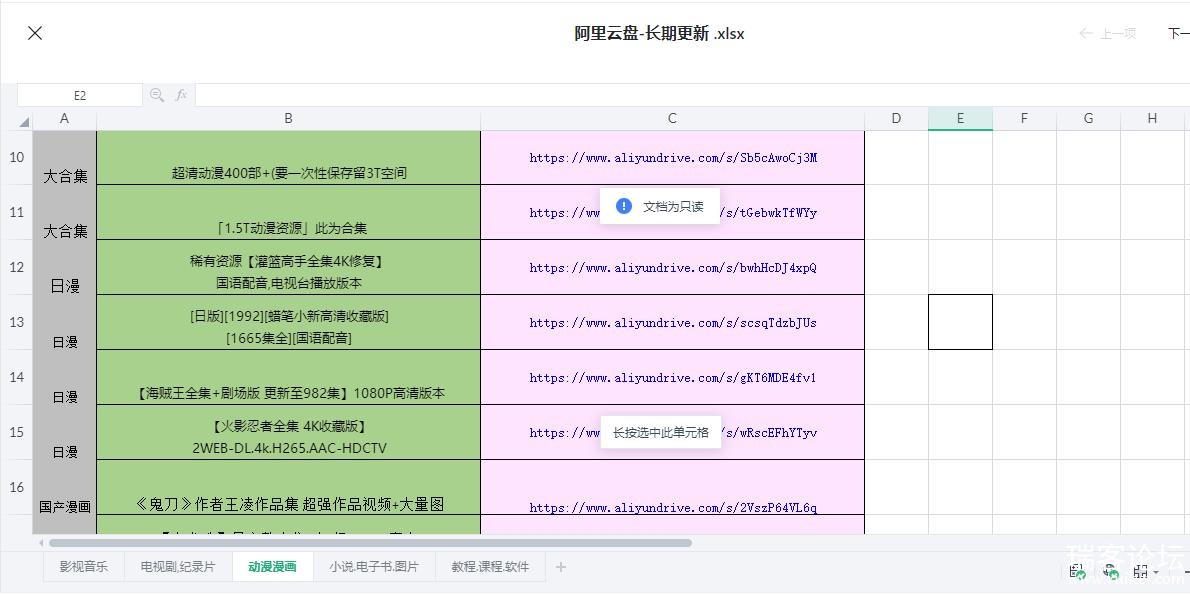The image size is (1190, 594).
Task: Select row 16 header
Action: point(16,487)
